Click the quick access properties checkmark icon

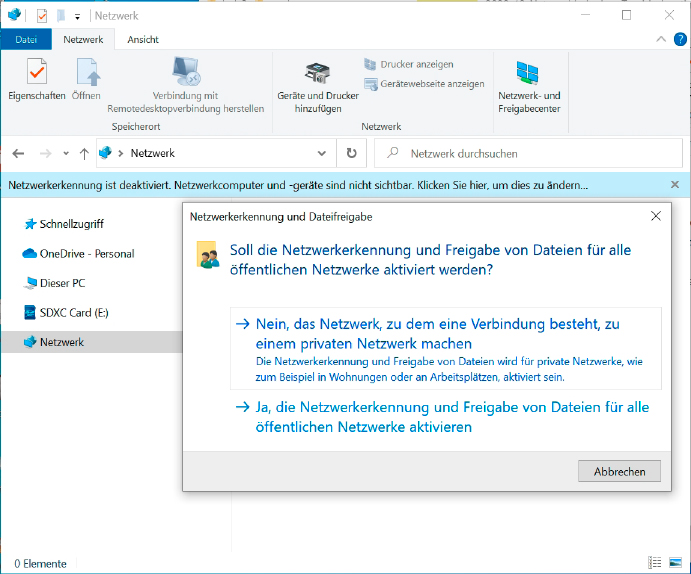[42, 16]
